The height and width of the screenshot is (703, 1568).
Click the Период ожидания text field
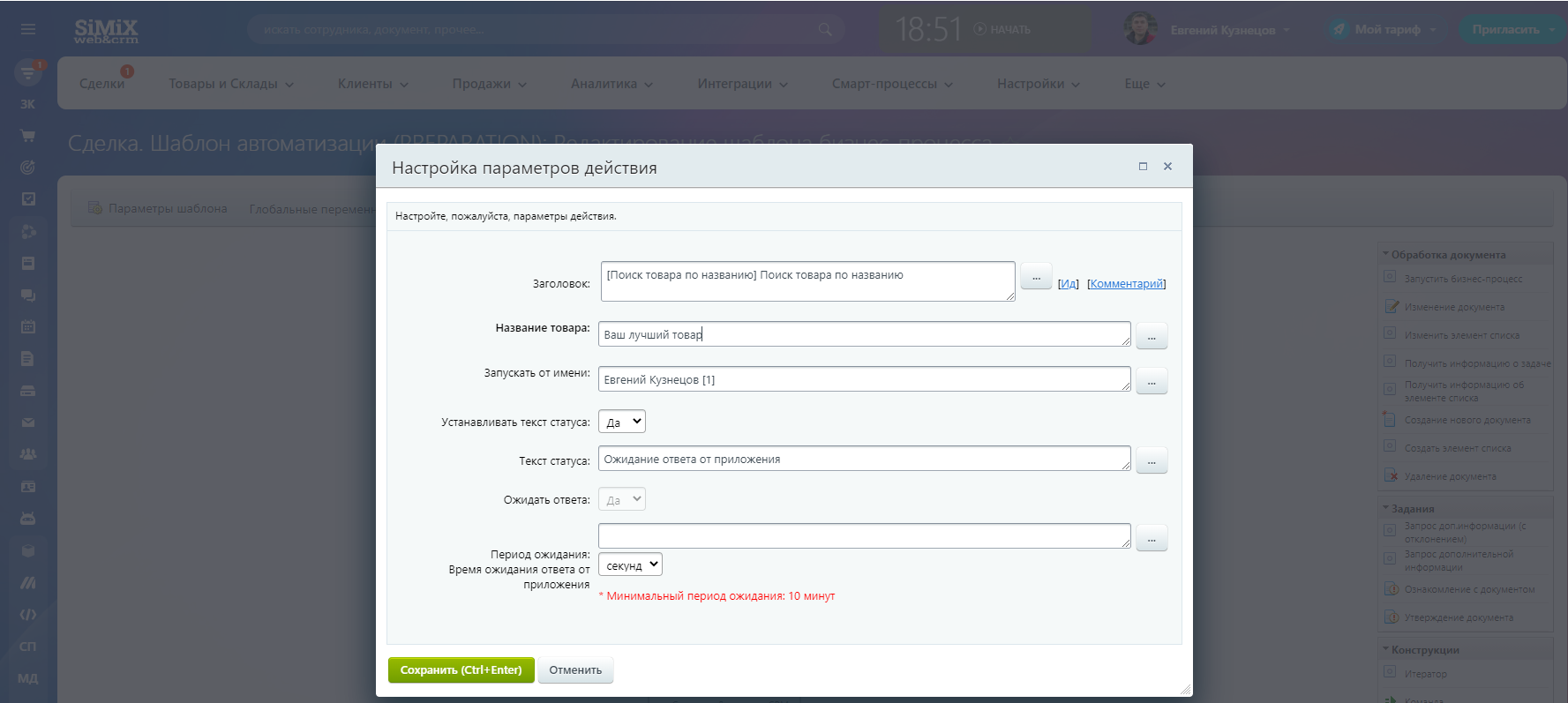(863, 535)
